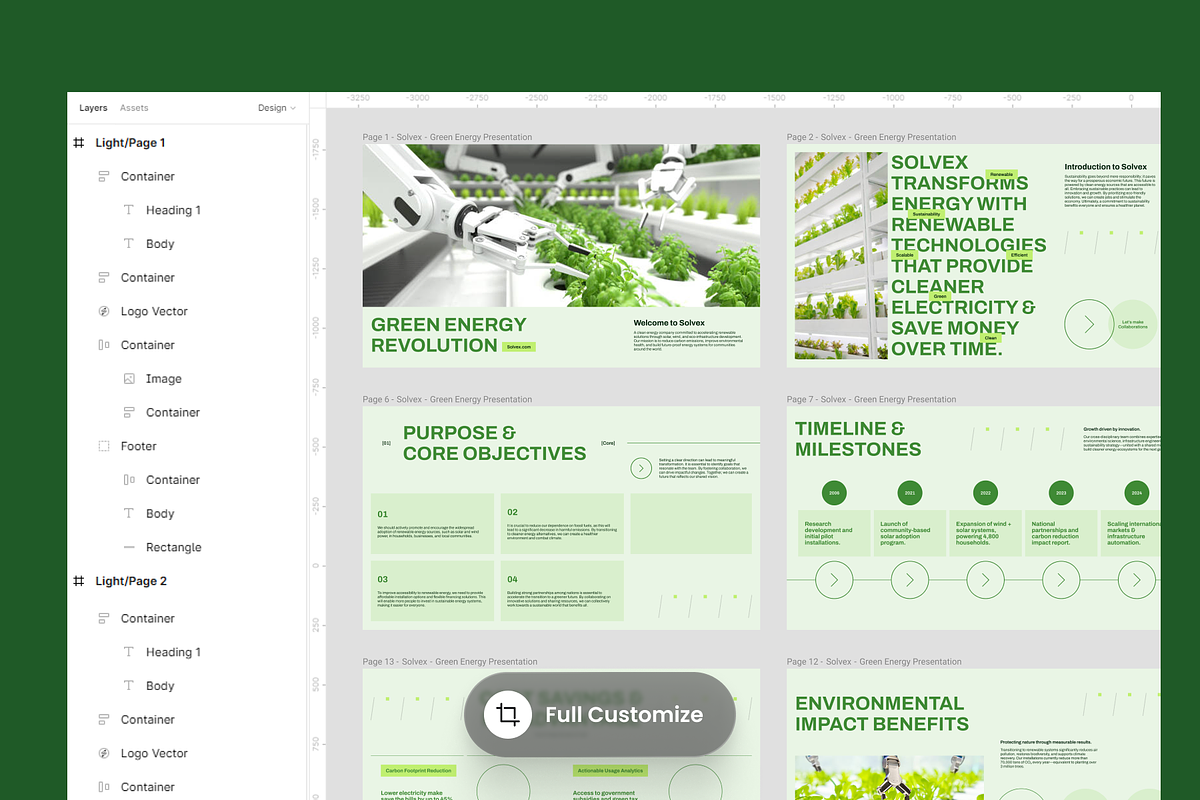This screenshot has width=1200, height=800.
Task: Click the arrow circle on Purpose & Core Objectives slide
Action: point(641,468)
